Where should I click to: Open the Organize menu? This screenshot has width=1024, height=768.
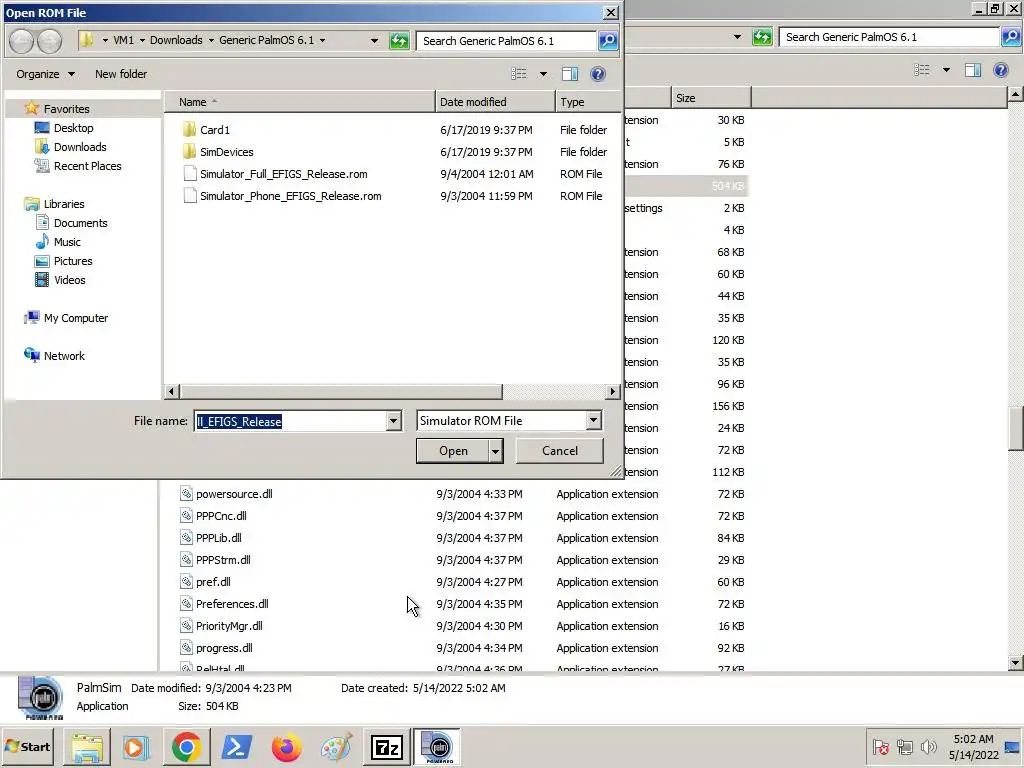(45, 74)
